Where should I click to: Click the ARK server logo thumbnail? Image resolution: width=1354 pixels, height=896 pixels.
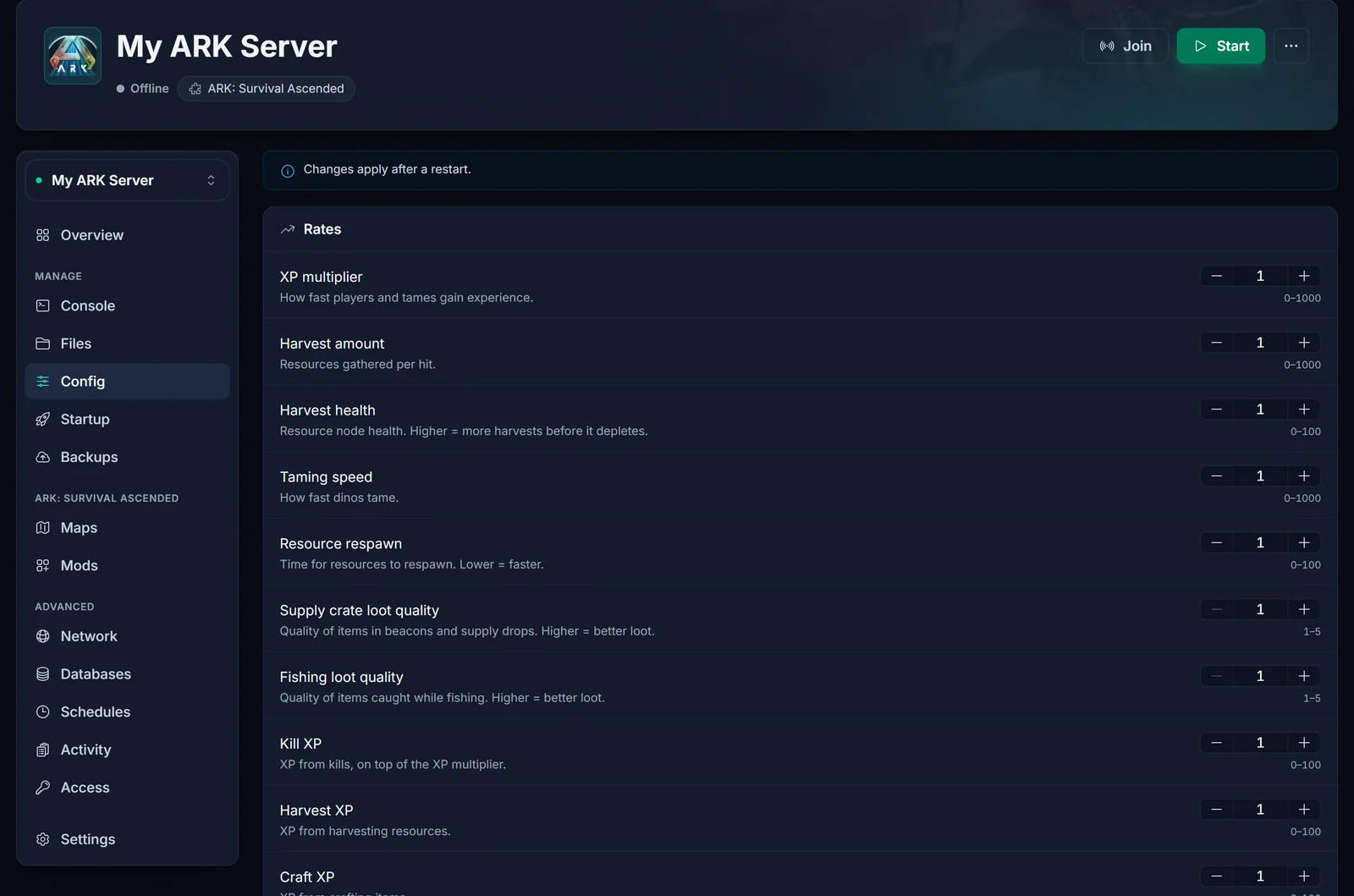[x=73, y=56]
